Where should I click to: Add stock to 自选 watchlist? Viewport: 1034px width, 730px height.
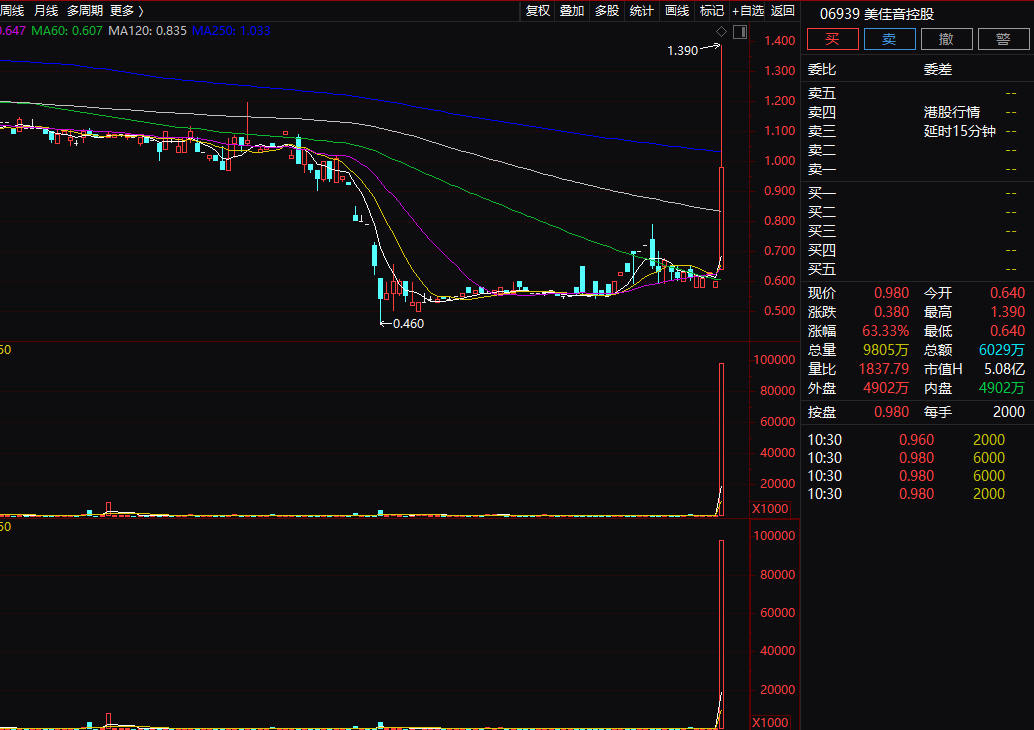748,11
